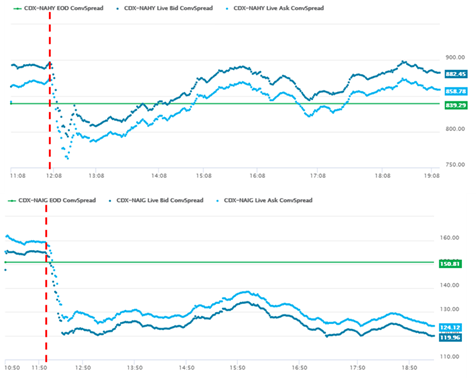Toggle the CDX-NAIG Live Bid ConvSpread legend entry

pos(156,200)
